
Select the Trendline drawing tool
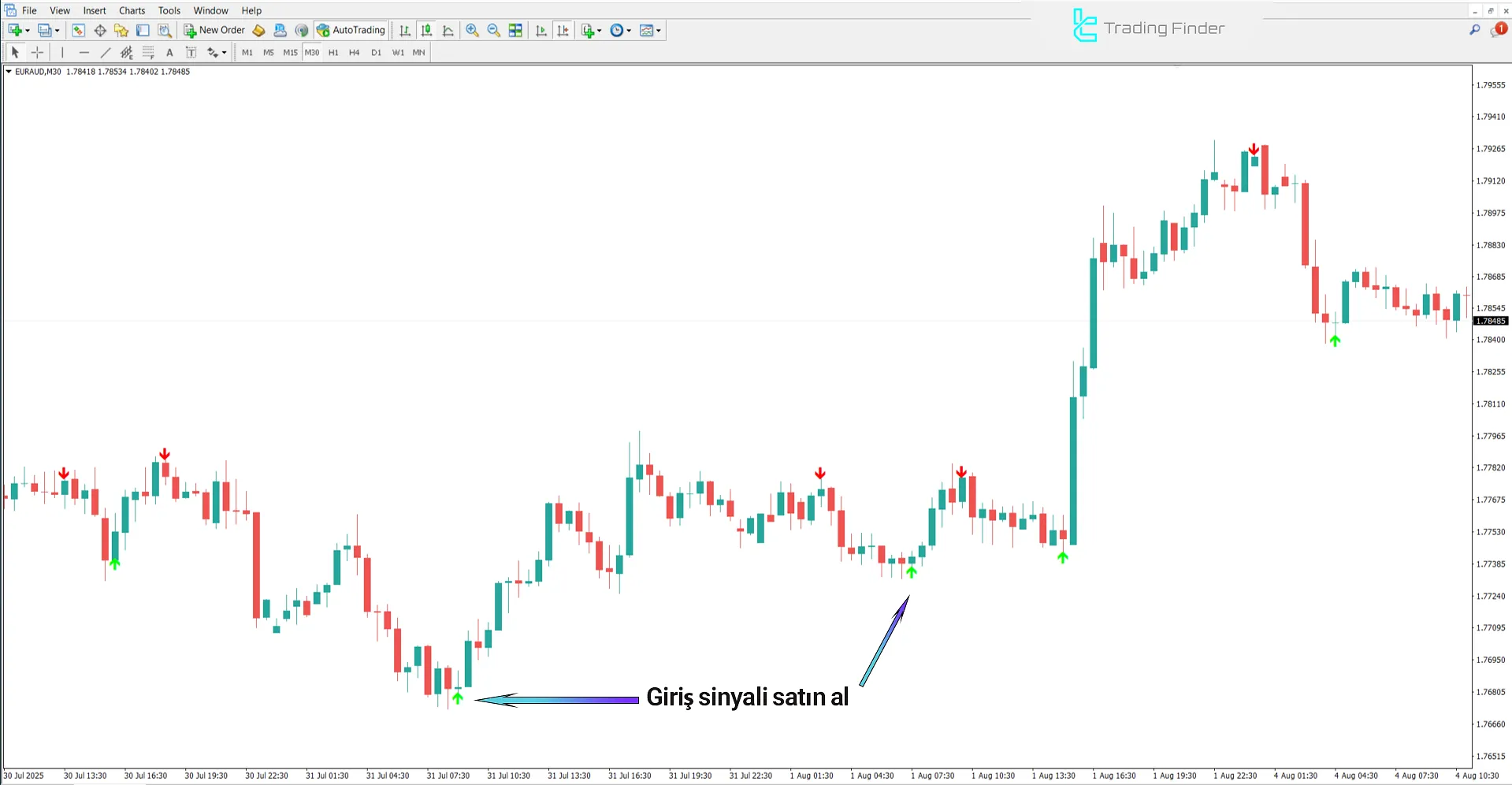106,52
